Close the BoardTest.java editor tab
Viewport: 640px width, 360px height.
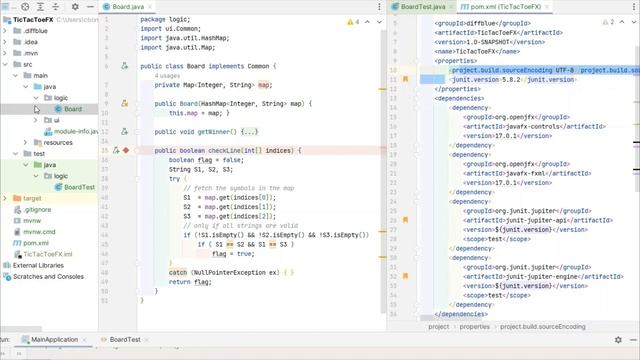coord(451,7)
